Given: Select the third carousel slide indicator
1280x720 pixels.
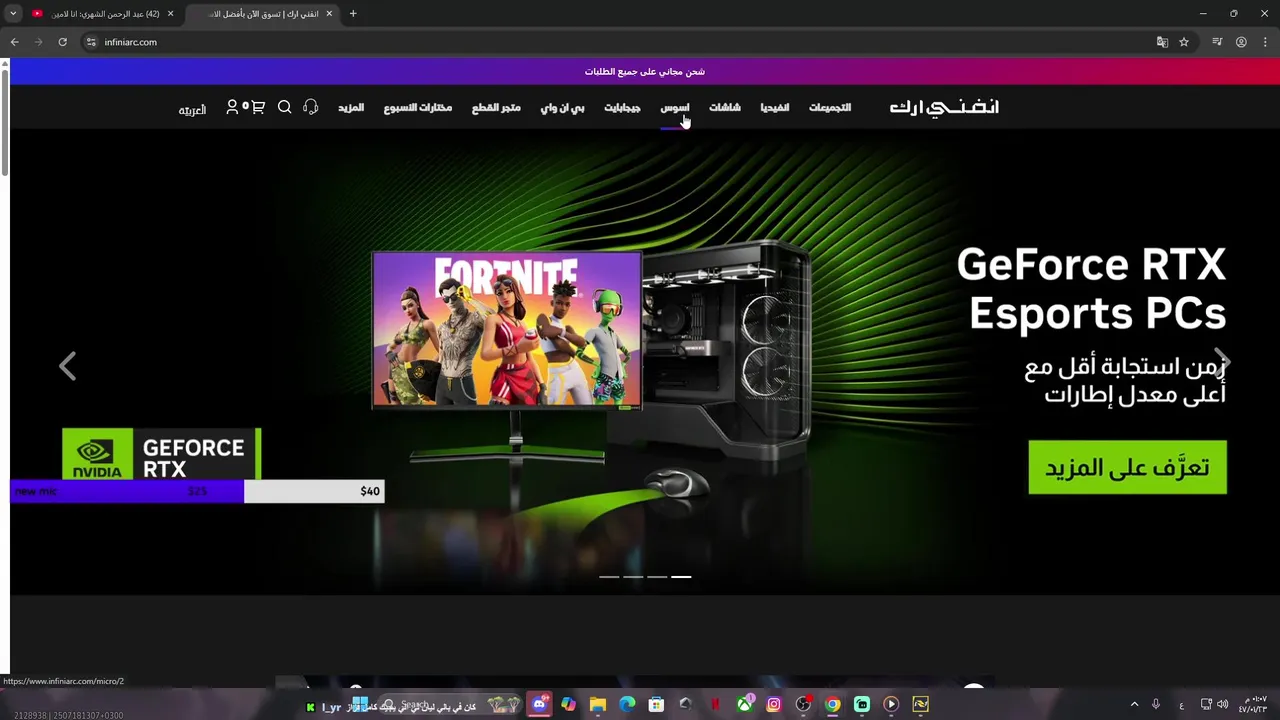Looking at the screenshot, I should [x=657, y=577].
